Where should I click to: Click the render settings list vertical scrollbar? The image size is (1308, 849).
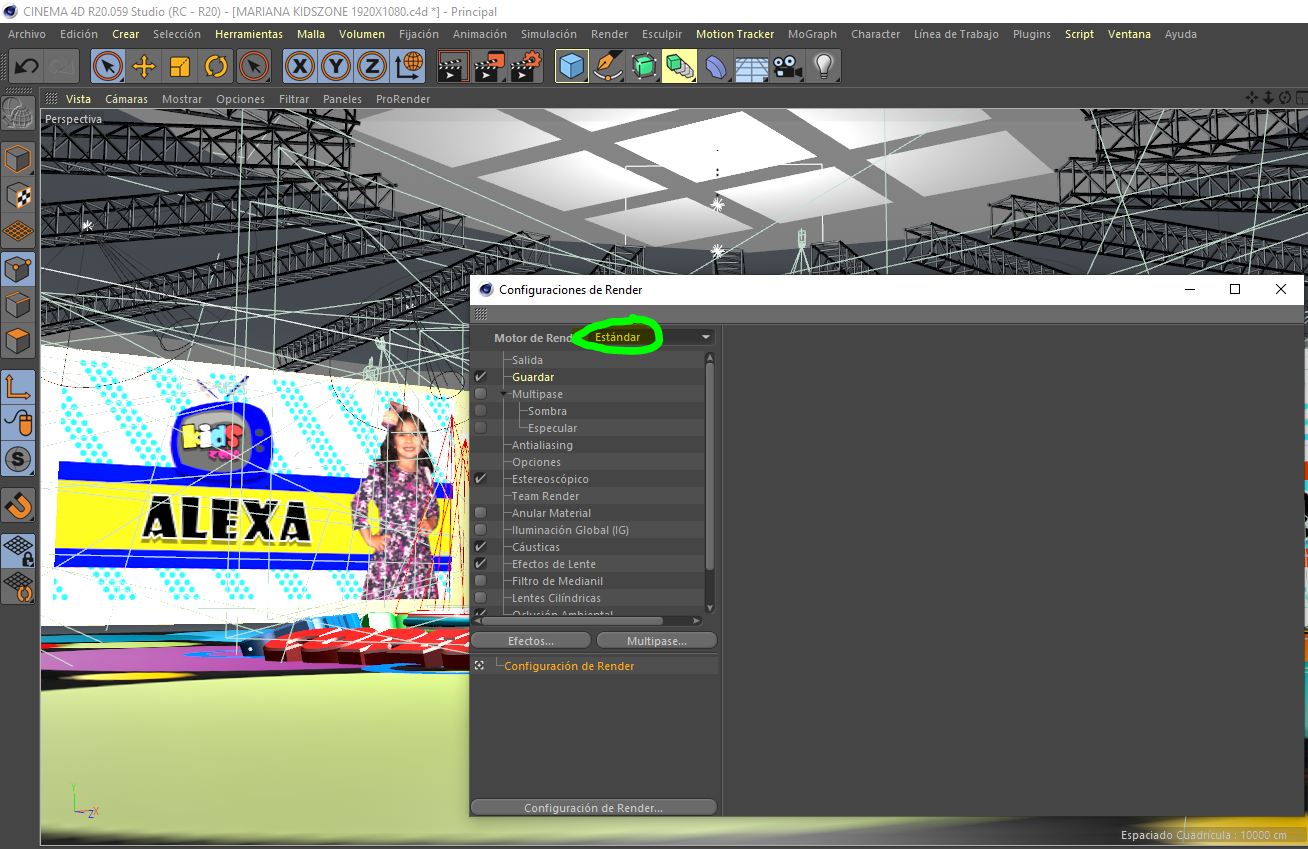[x=710, y=465]
